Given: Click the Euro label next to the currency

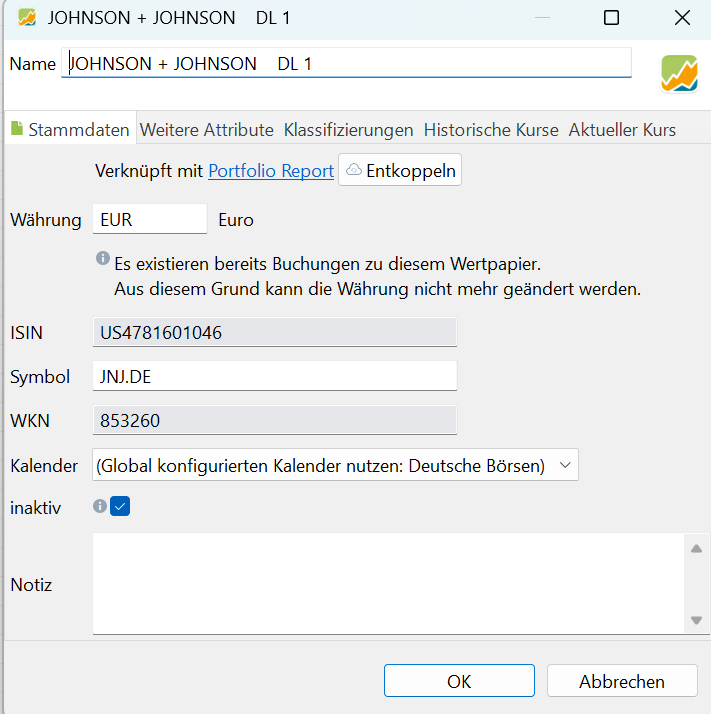Looking at the screenshot, I should click(236, 220).
